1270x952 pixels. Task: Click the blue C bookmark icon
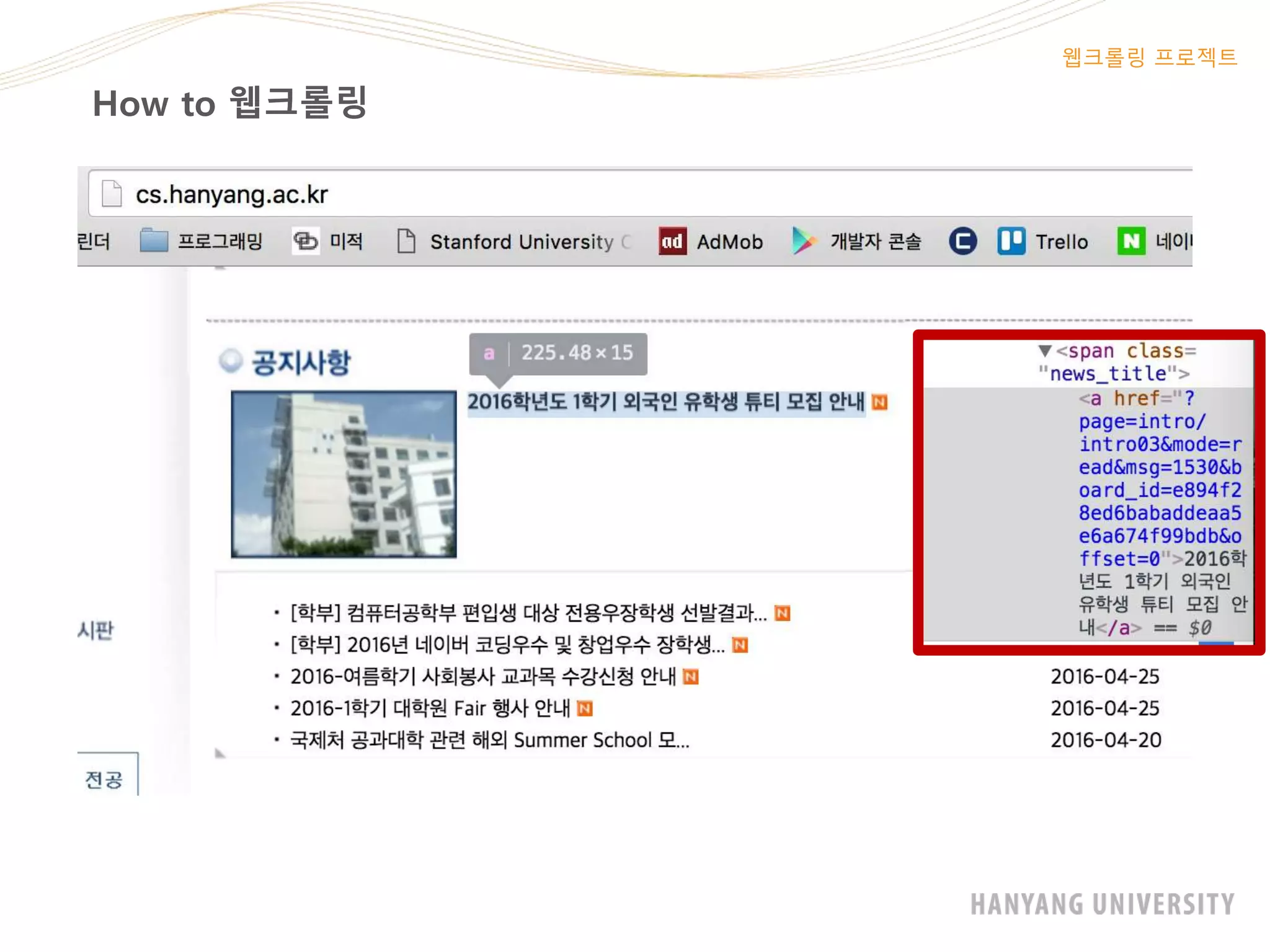tap(962, 241)
